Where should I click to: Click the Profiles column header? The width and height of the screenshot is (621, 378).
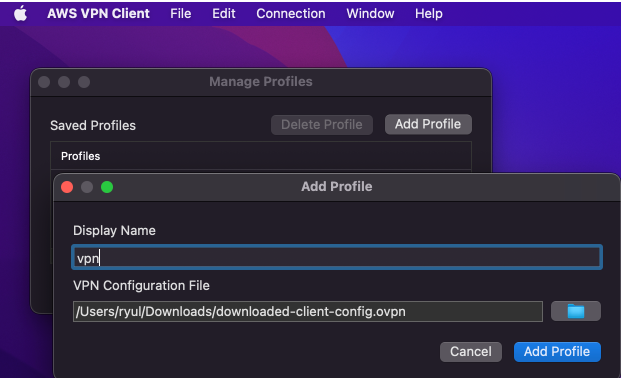[x=261, y=156]
